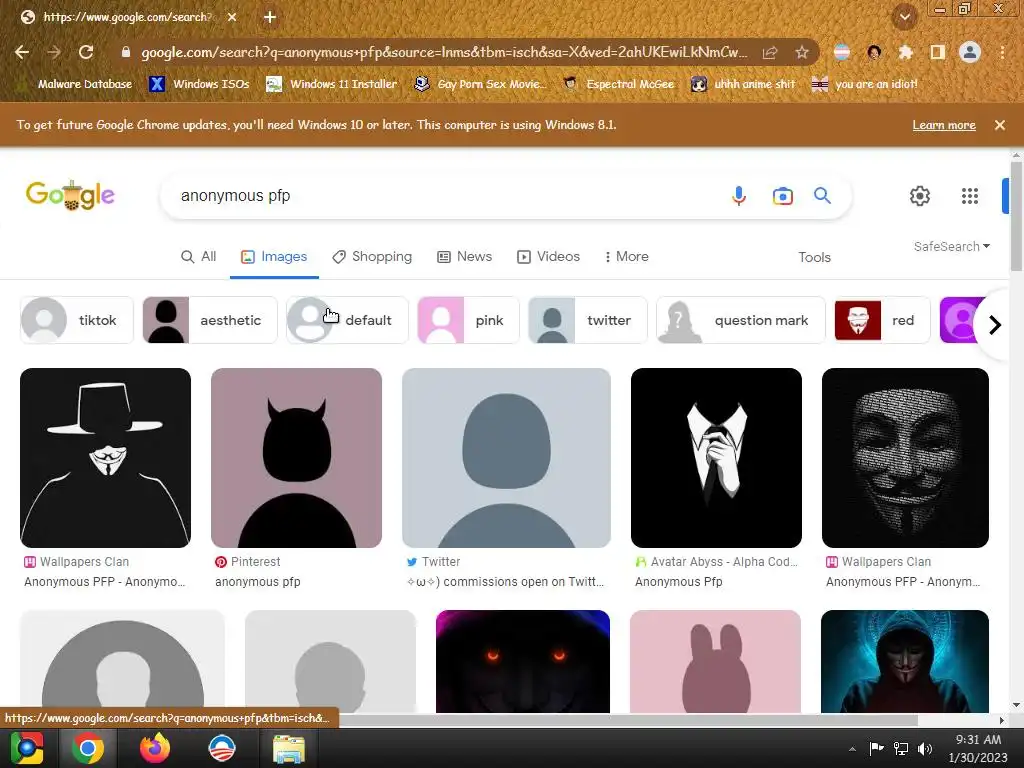Advance suggestion chips with right chevron
This screenshot has height=768, width=1024.
click(x=995, y=325)
